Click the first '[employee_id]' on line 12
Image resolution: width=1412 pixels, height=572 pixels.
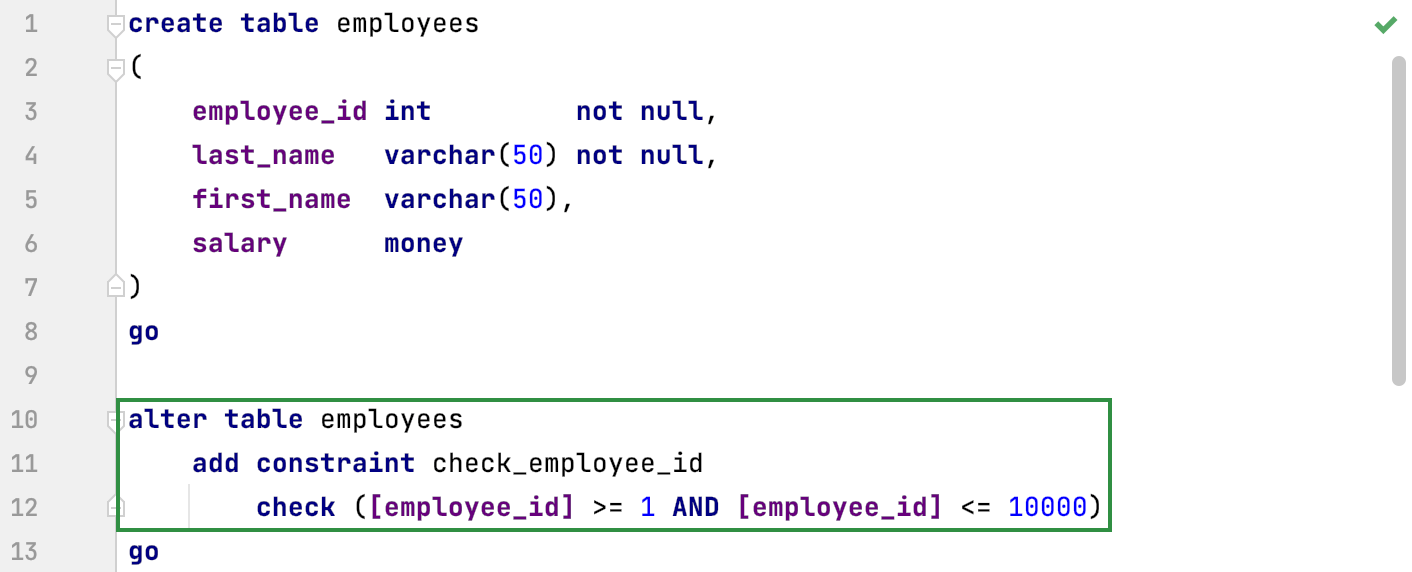[x=472, y=507]
